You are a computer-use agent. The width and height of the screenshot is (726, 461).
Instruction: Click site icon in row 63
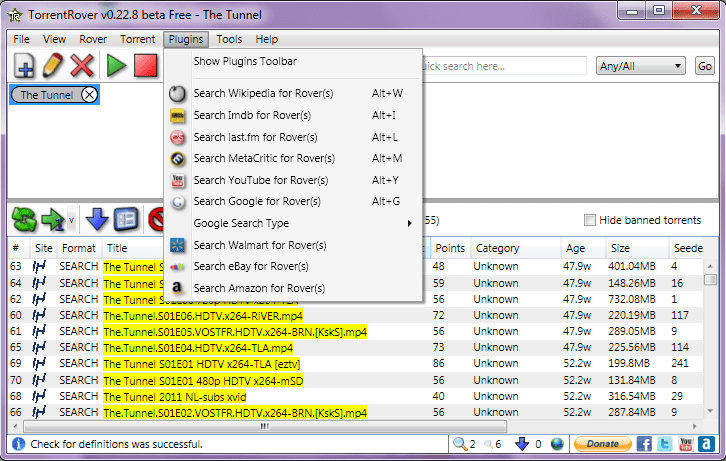[x=39, y=267]
